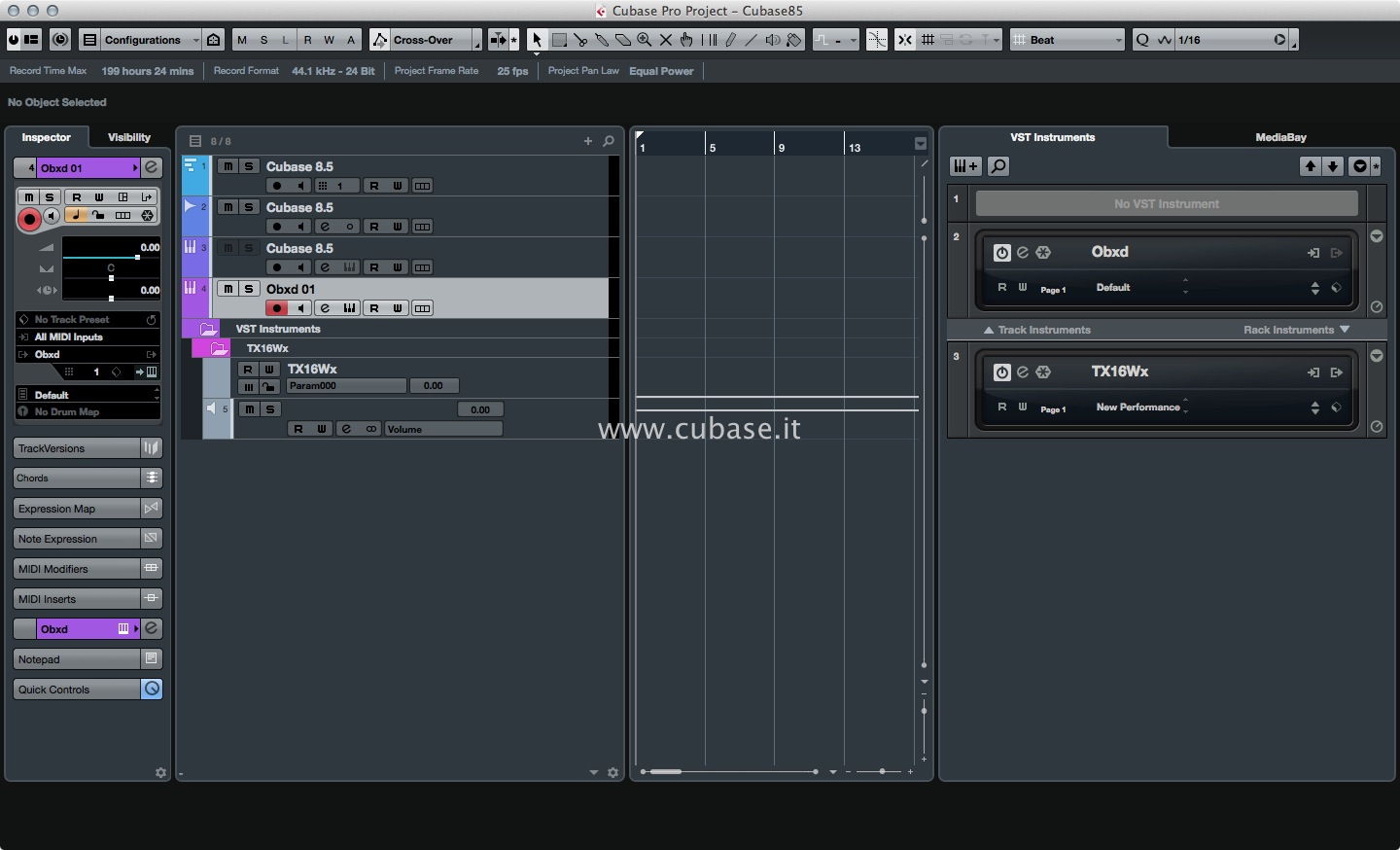Open the Beat grid type dropdown
Viewport: 1400px width, 850px height.
[x=1067, y=40]
